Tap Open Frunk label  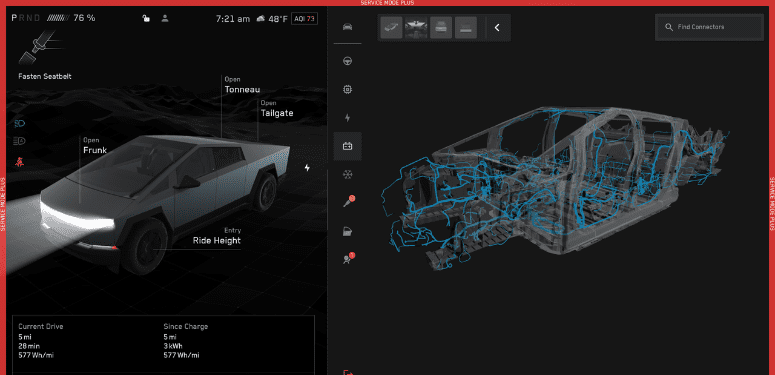95,146
